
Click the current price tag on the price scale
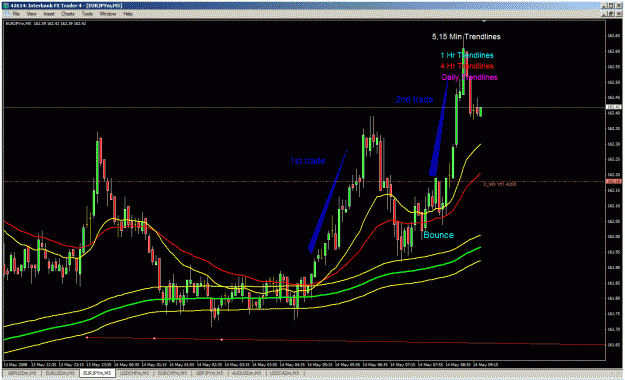613,107
